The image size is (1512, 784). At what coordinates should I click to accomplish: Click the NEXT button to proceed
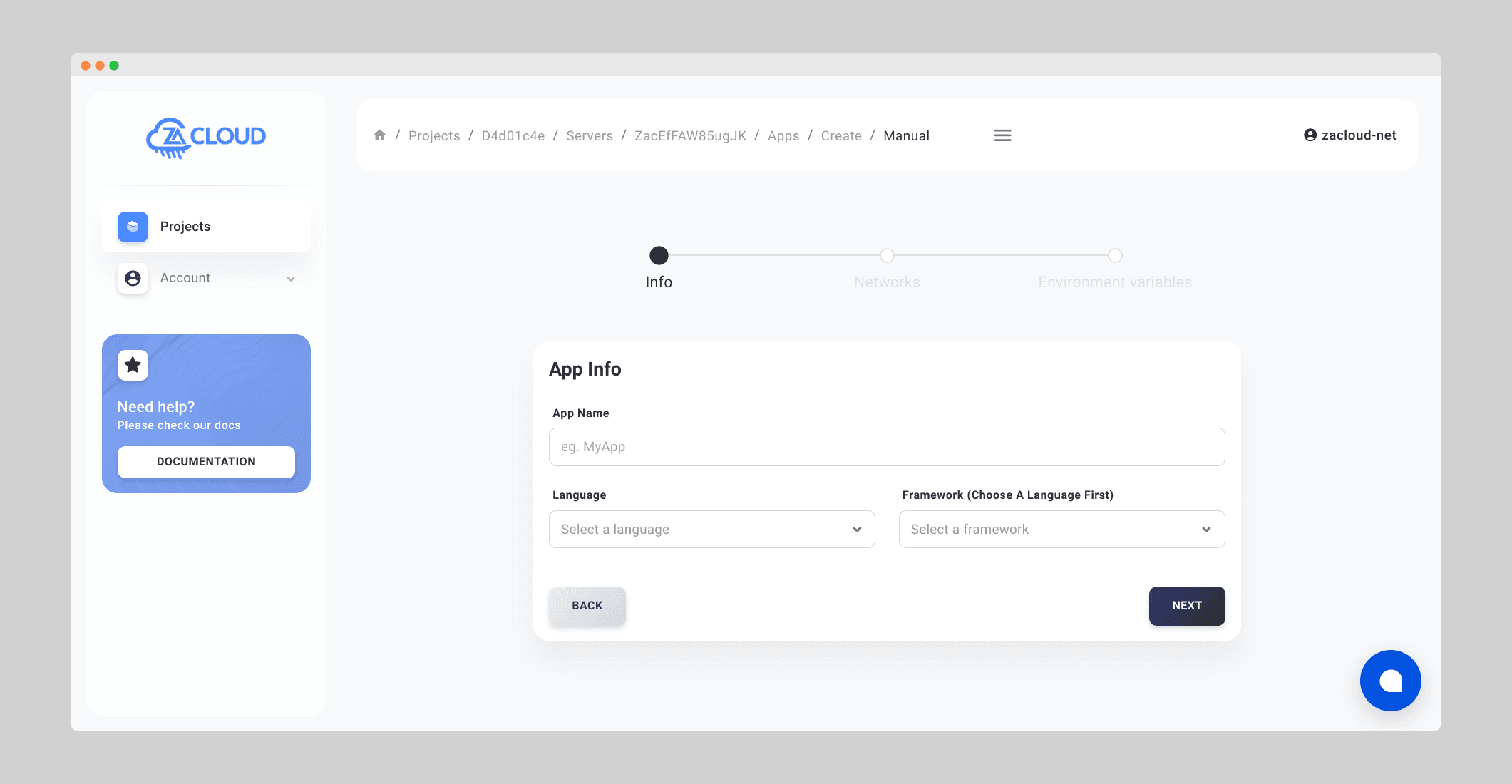click(x=1186, y=605)
